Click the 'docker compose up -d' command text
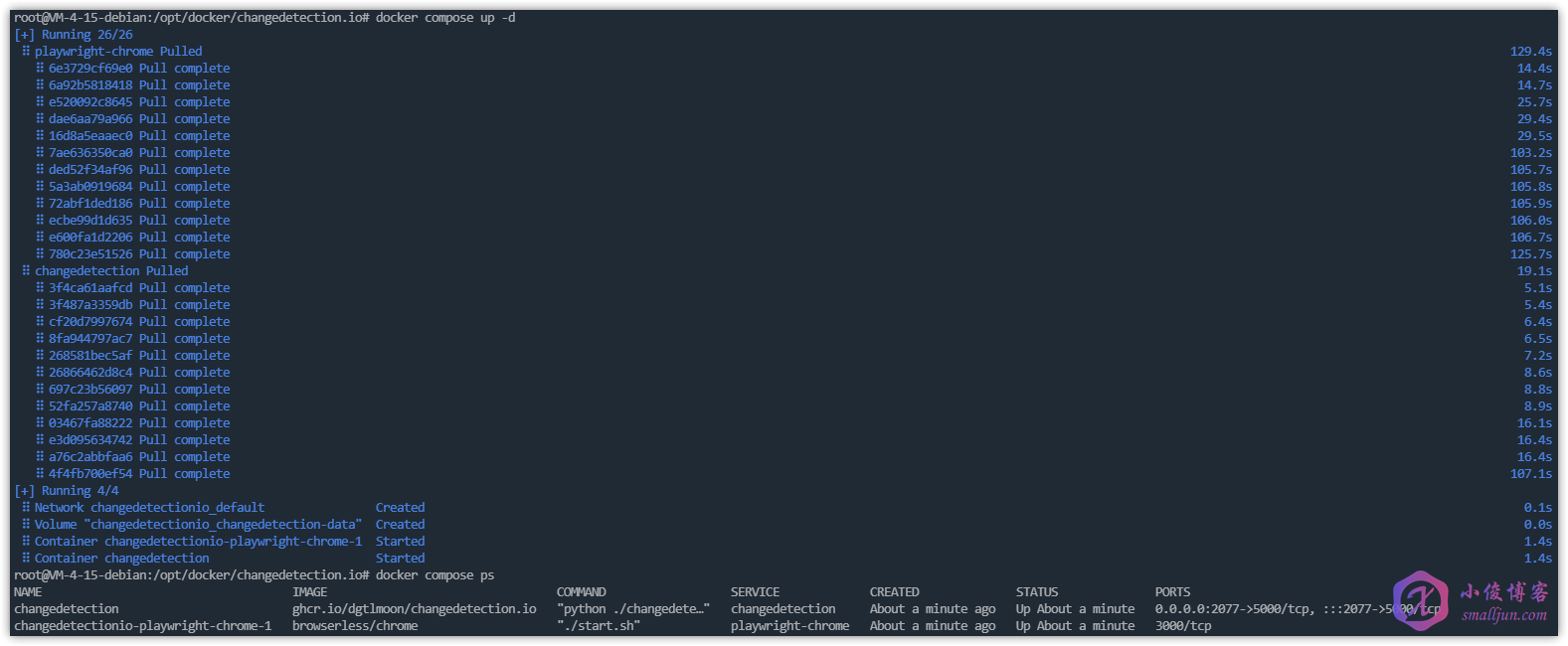Viewport: 1568px width, 646px height. 445,18
